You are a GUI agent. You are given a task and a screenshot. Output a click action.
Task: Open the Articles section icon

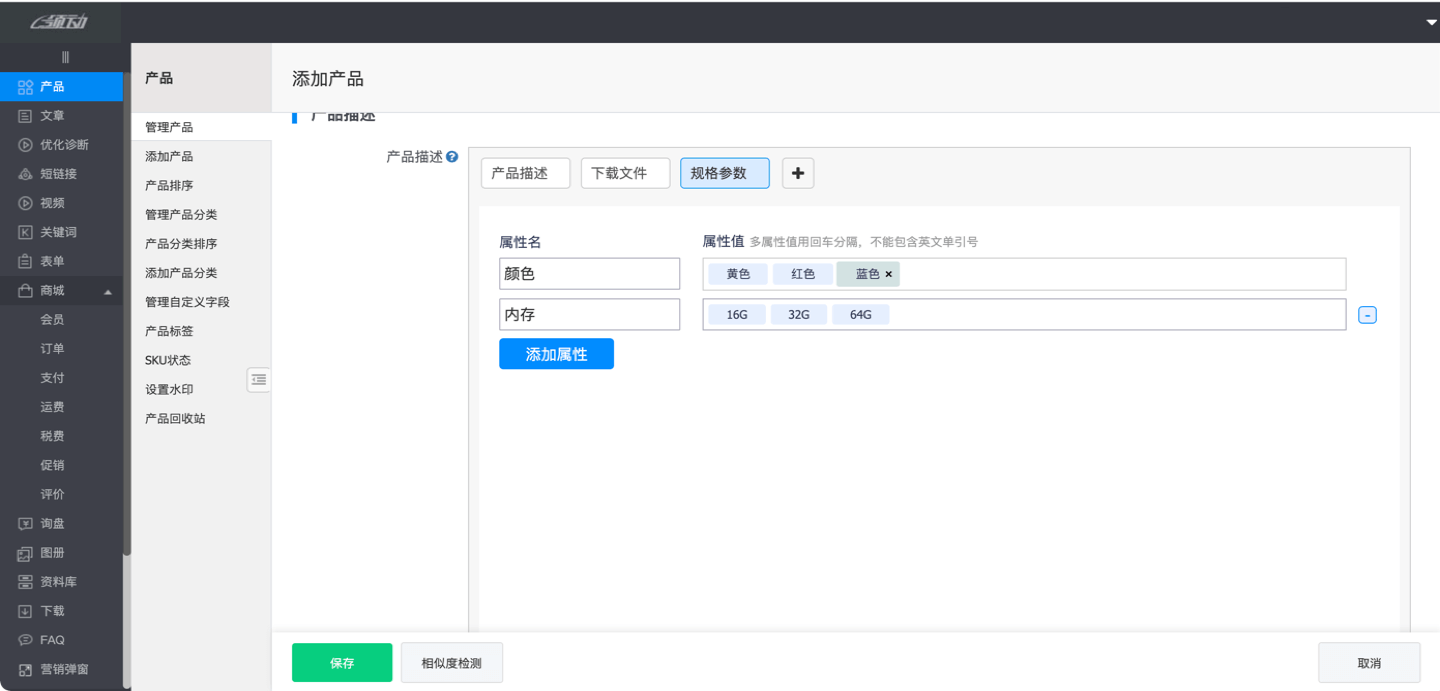click(26, 116)
